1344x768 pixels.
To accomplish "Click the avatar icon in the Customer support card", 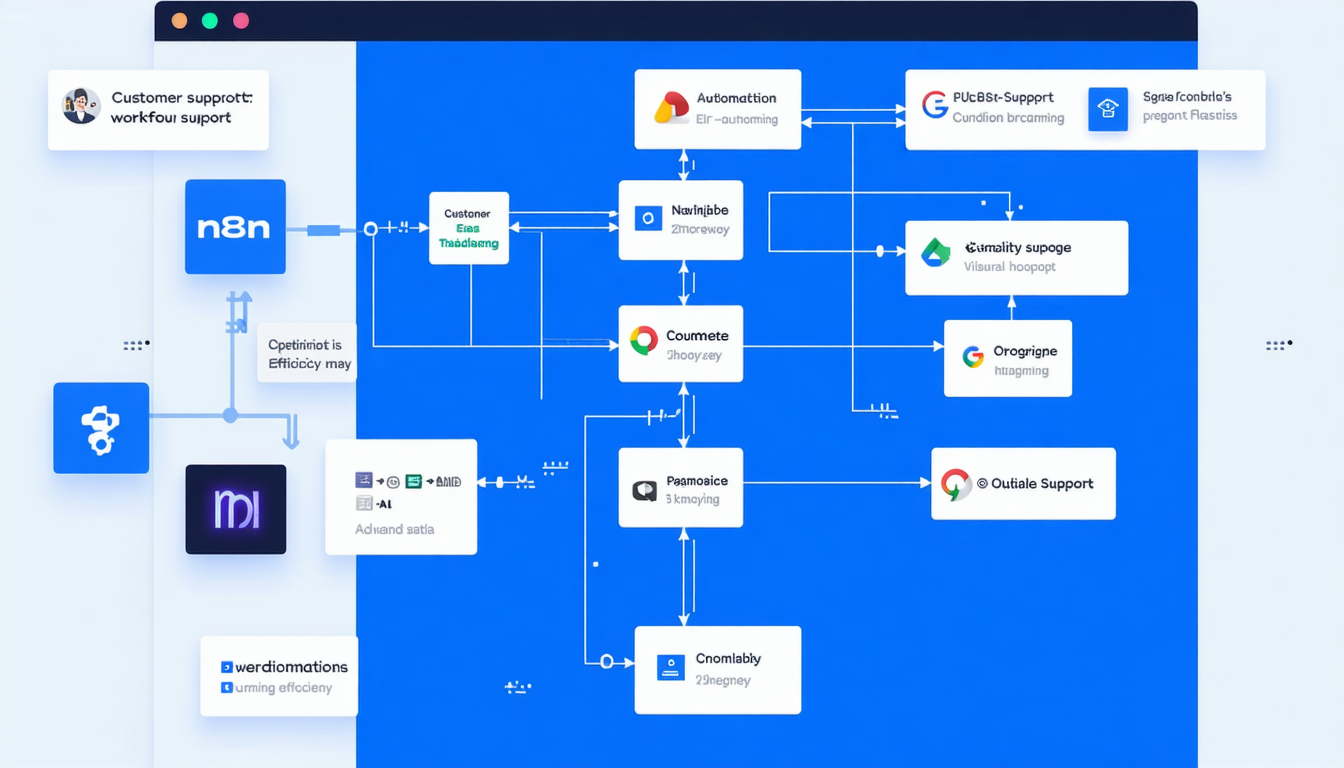I will tap(81, 106).
